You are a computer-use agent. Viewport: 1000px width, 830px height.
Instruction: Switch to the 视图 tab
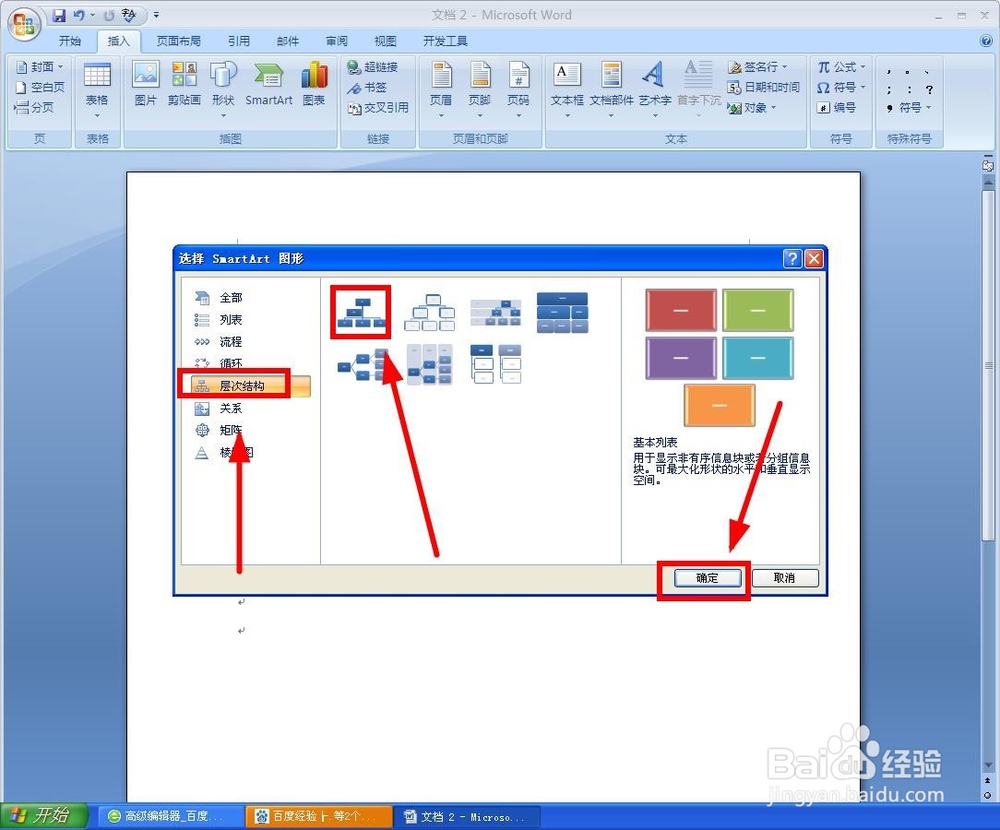pos(385,41)
